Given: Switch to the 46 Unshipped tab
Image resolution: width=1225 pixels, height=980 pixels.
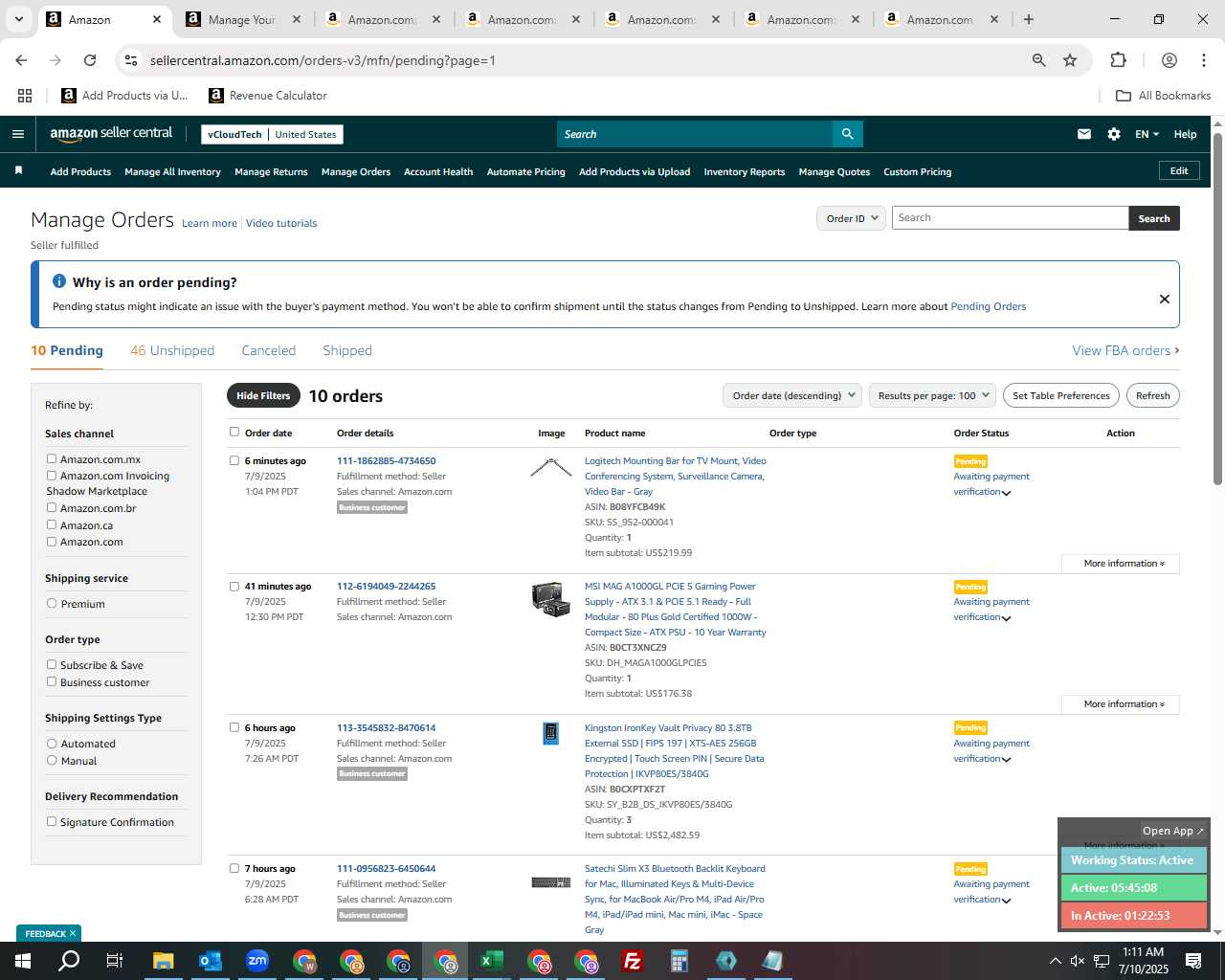Looking at the screenshot, I should [172, 350].
